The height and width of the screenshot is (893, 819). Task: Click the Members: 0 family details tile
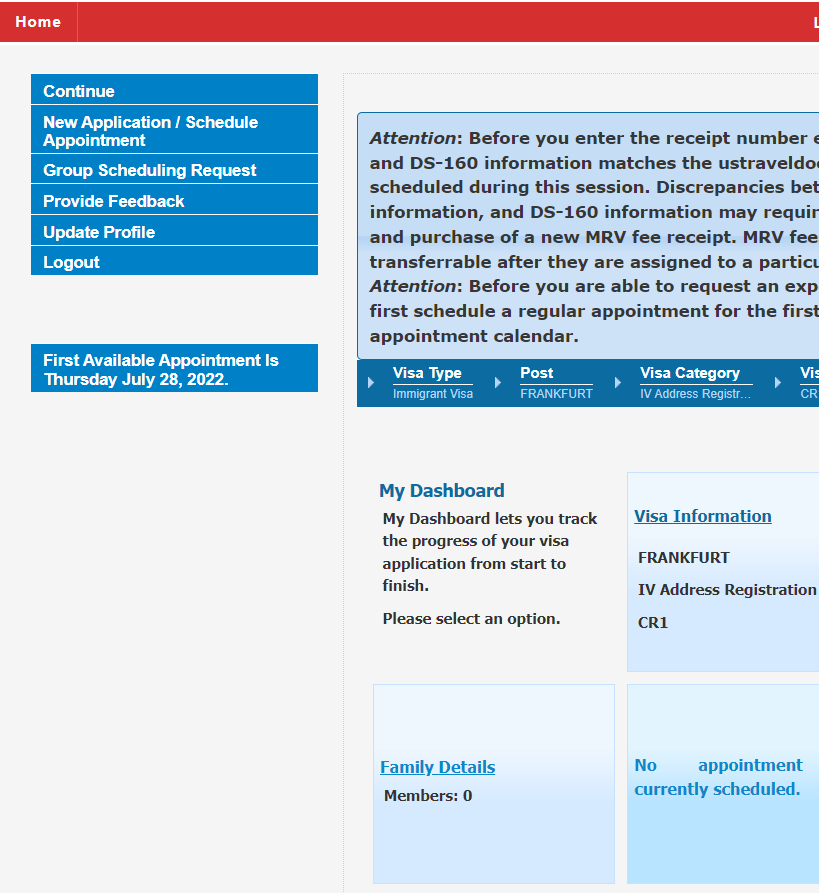(x=494, y=784)
